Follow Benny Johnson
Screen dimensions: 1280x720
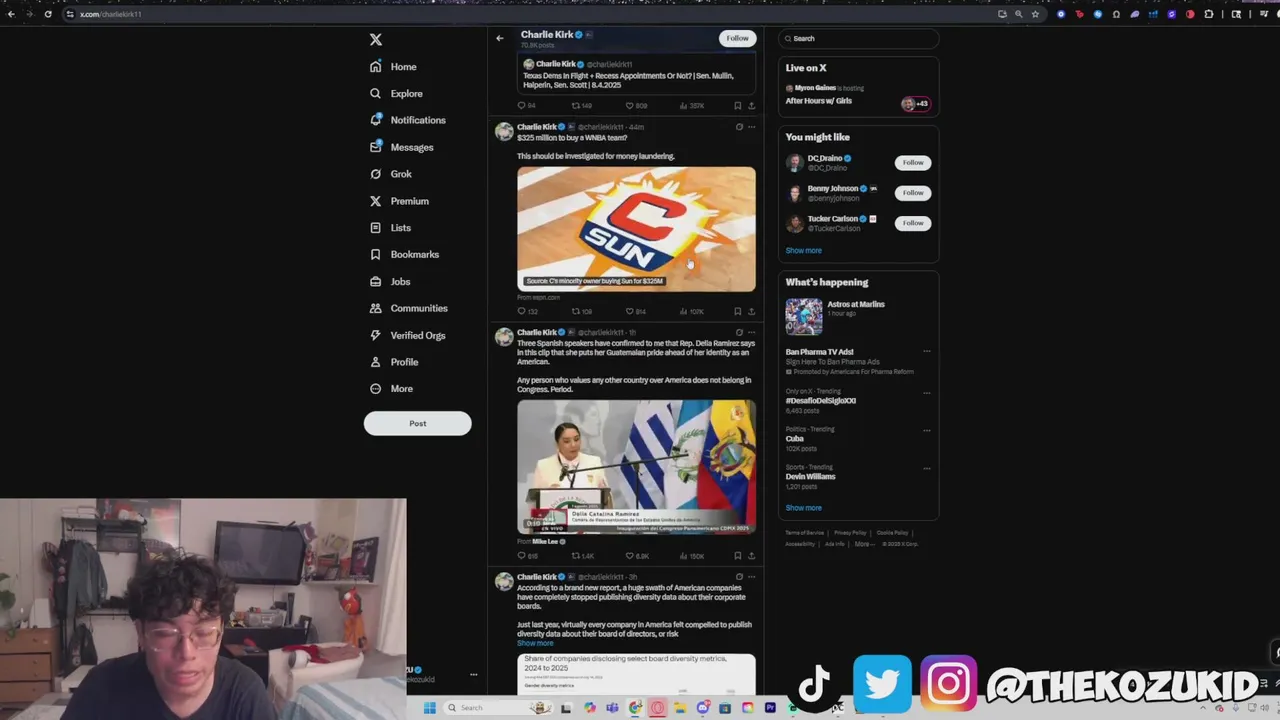click(913, 192)
